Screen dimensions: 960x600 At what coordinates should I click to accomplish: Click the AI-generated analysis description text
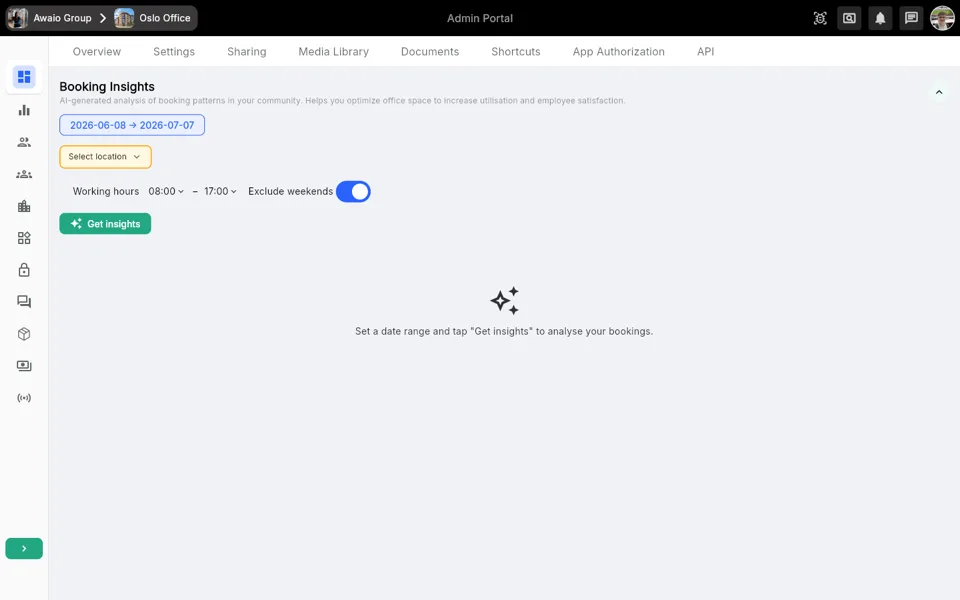click(x=342, y=100)
